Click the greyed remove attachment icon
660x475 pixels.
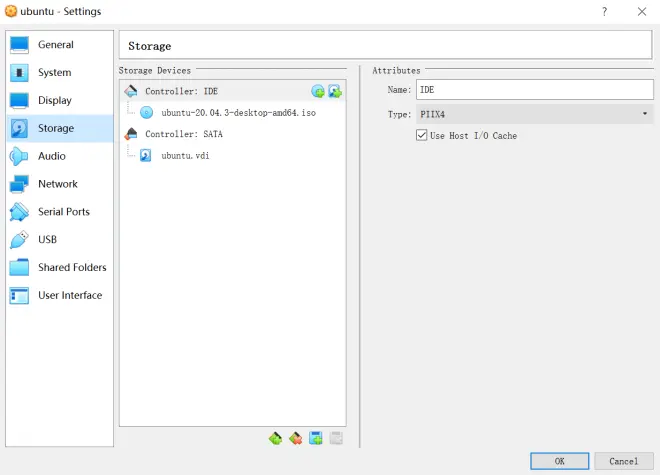coord(336,438)
